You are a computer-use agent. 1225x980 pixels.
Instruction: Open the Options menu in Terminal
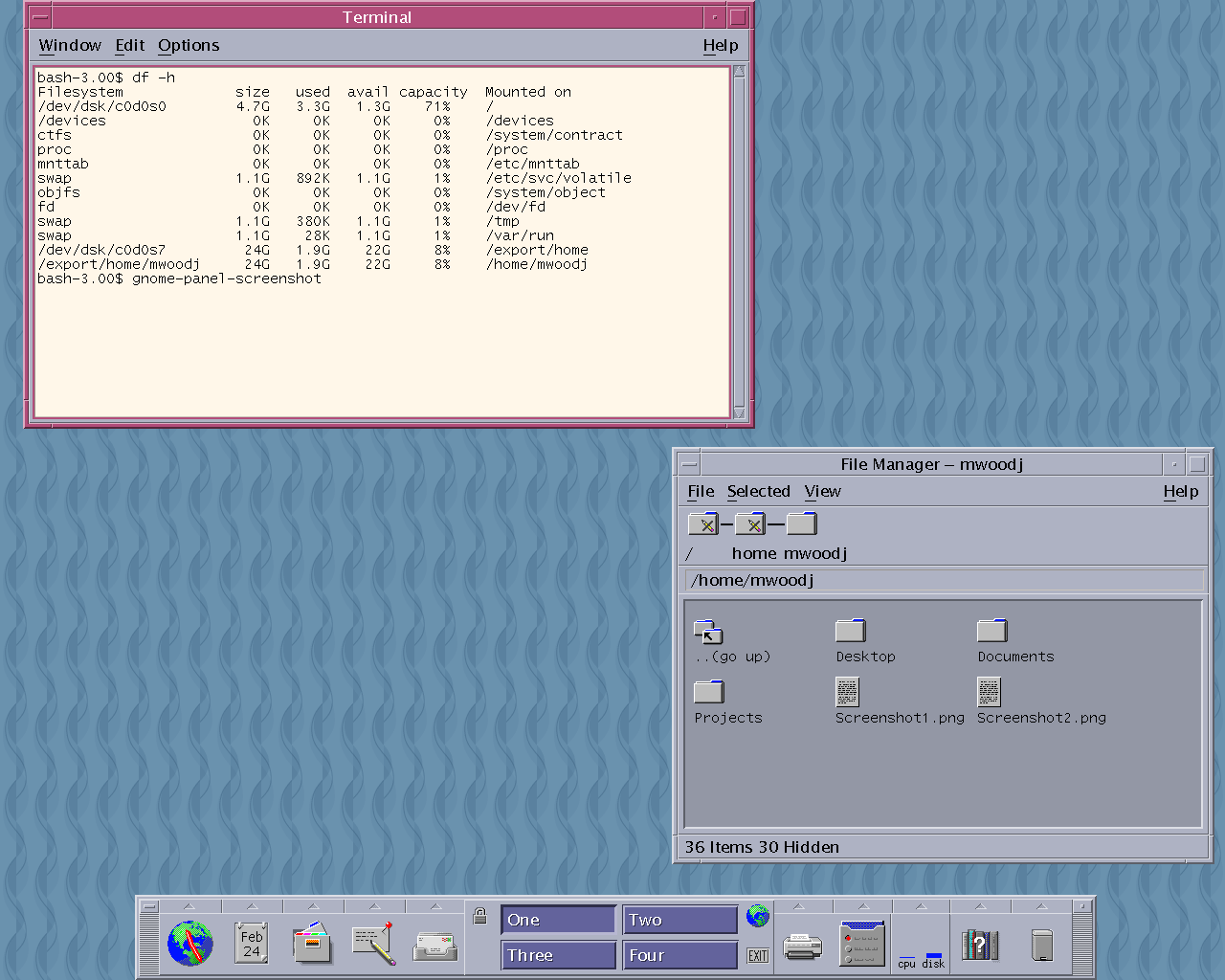coord(189,45)
